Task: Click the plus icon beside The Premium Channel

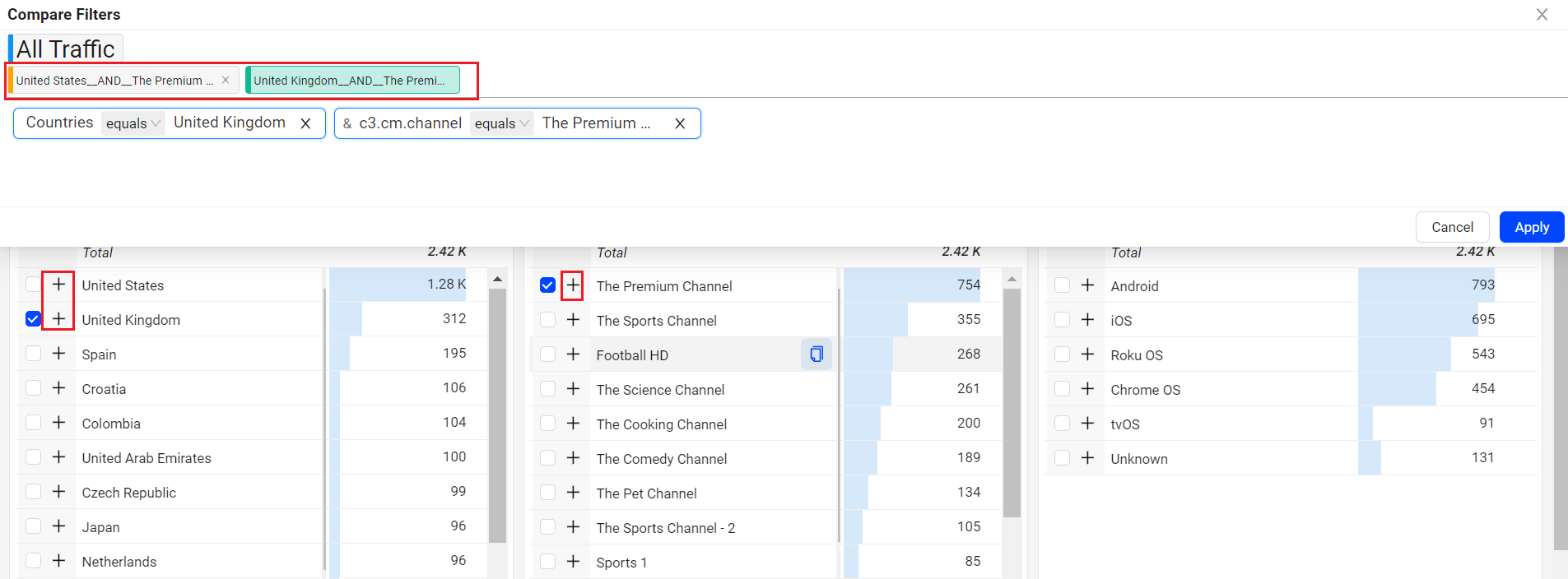Action: coord(573,285)
